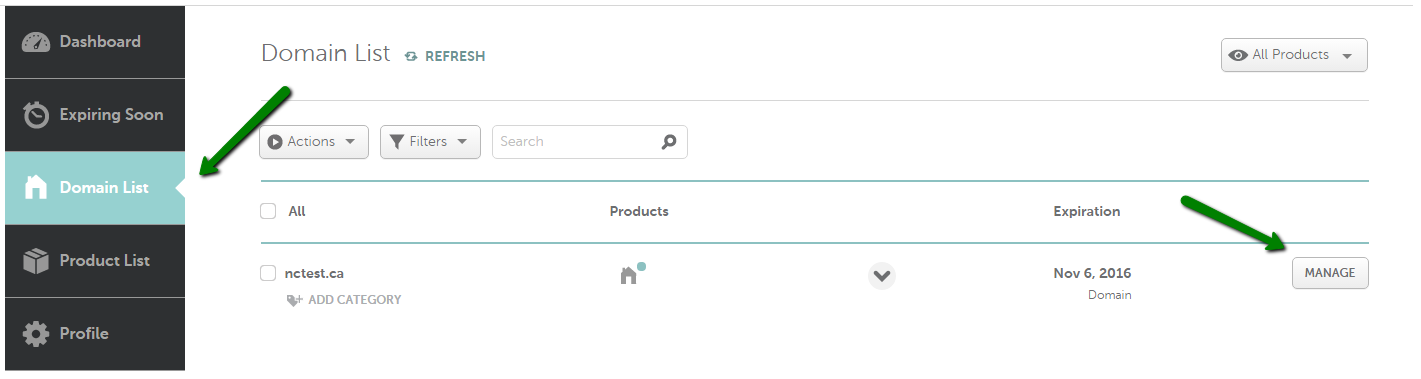Click the nctest.ca domain name
This screenshot has height=379, width=1421.
(314, 273)
